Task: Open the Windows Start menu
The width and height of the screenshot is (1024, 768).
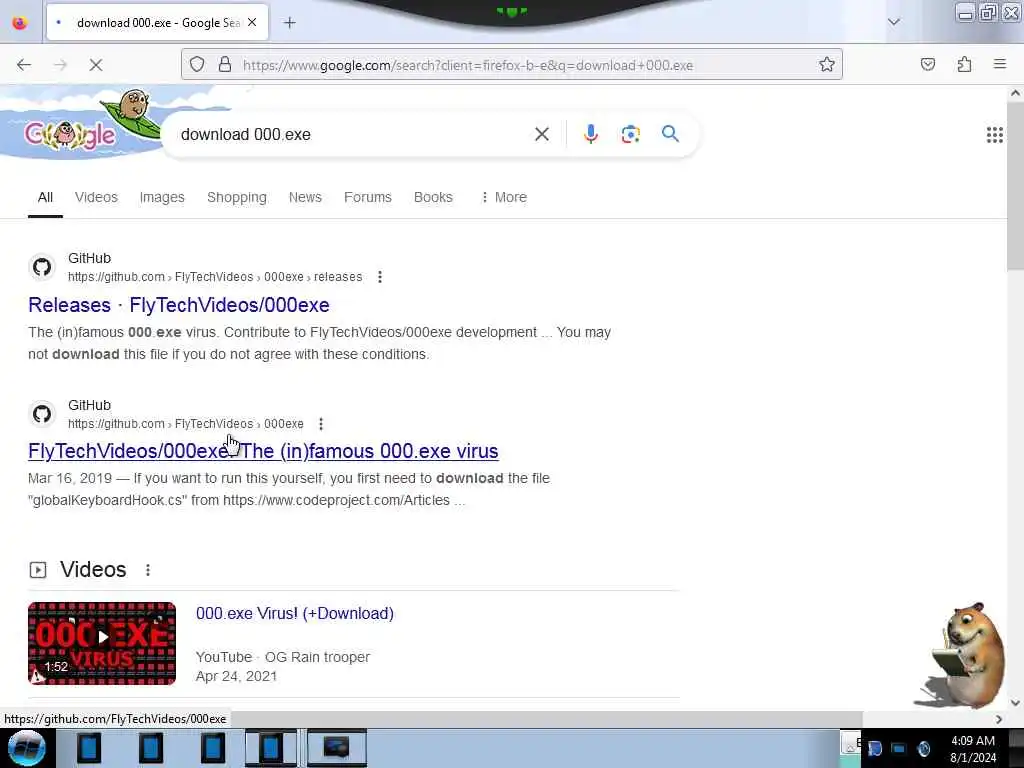Action: click(26, 748)
